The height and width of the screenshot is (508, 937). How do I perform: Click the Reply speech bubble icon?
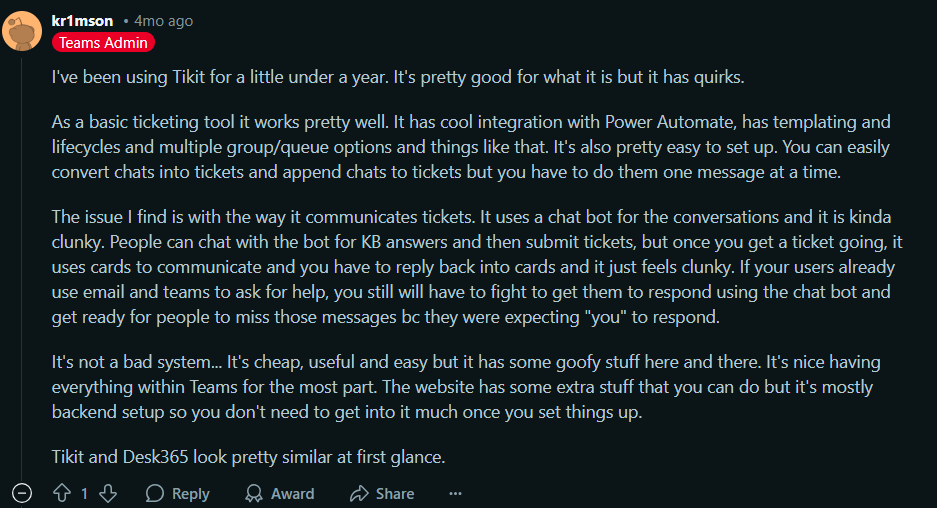pyautogui.click(x=154, y=493)
